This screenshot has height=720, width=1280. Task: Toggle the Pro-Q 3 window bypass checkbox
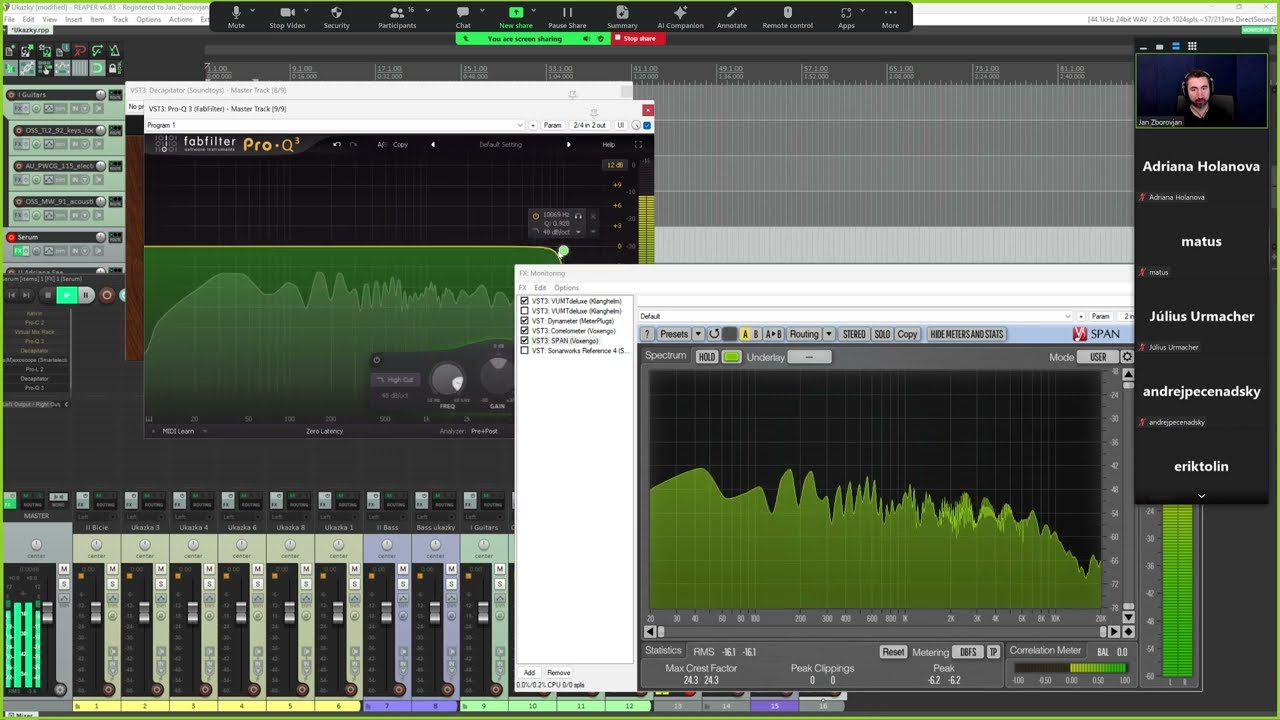pyautogui.click(x=647, y=125)
